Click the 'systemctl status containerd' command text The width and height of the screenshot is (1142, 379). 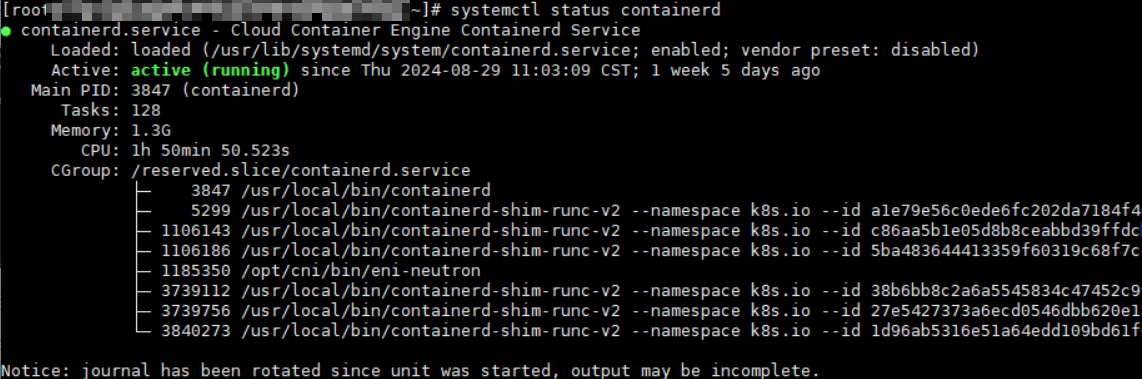point(586,10)
